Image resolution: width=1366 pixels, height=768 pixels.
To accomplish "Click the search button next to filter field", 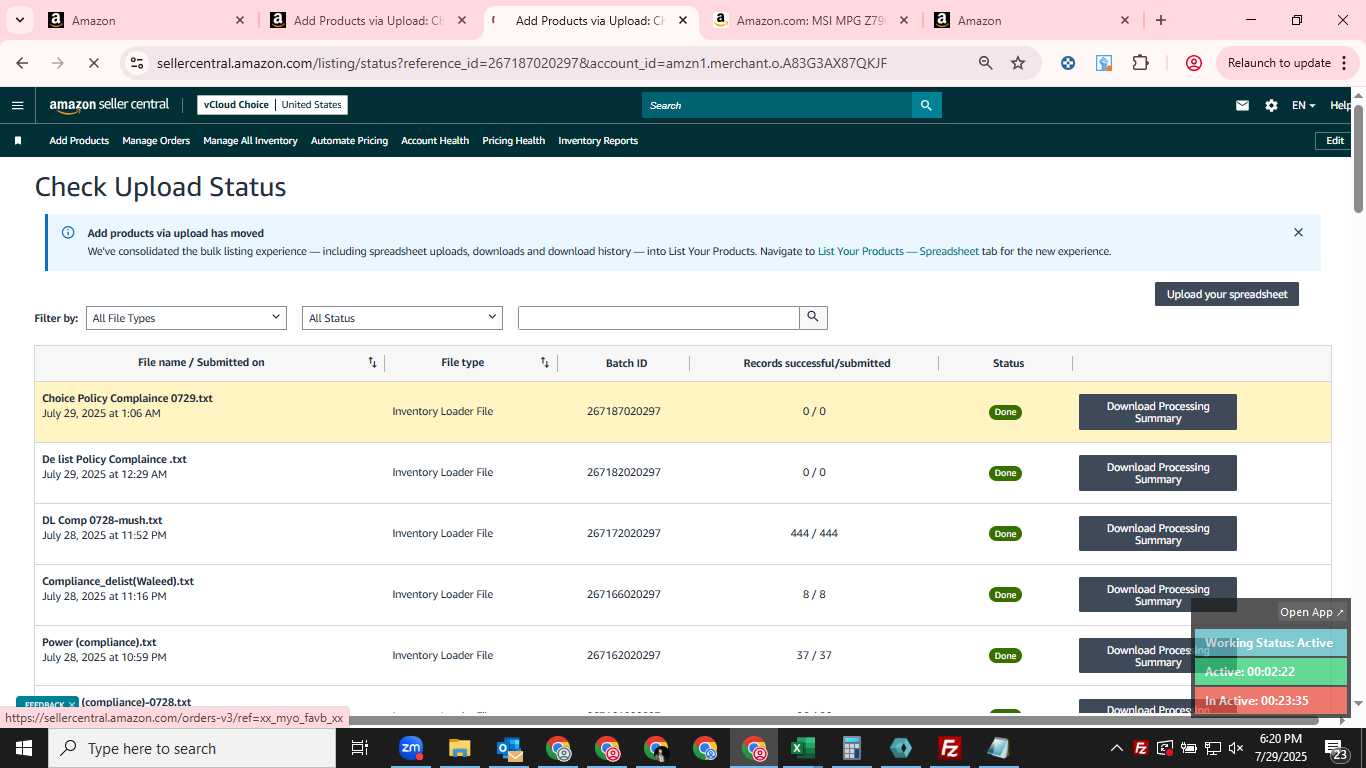I will pos(813,317).
